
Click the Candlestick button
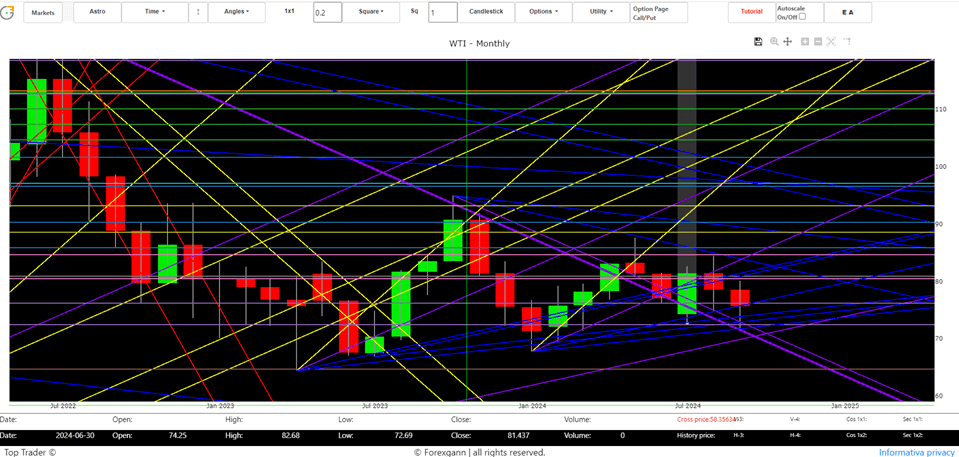click(486, 12)
